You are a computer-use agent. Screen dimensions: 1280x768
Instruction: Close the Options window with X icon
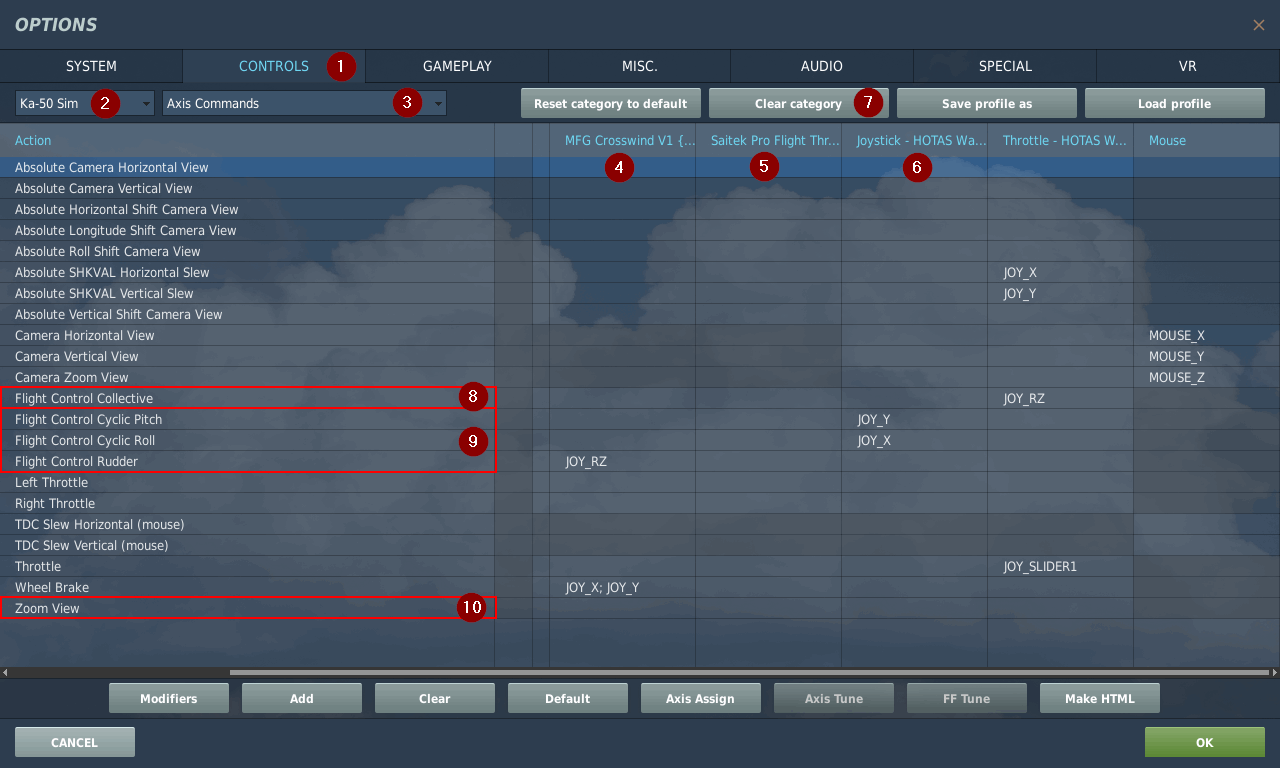[1258, 25]
